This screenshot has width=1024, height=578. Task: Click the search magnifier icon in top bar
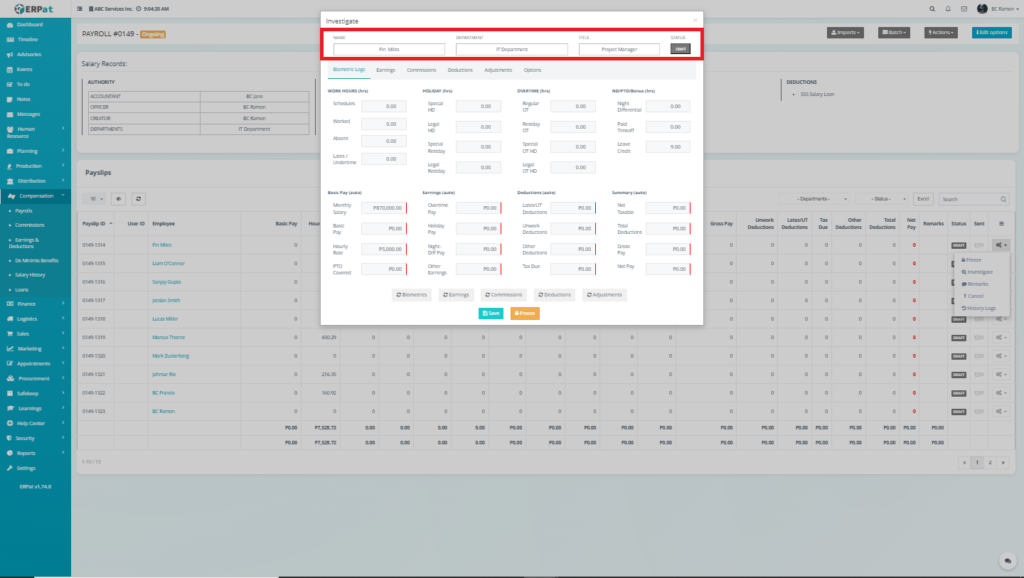click(933, 8)
